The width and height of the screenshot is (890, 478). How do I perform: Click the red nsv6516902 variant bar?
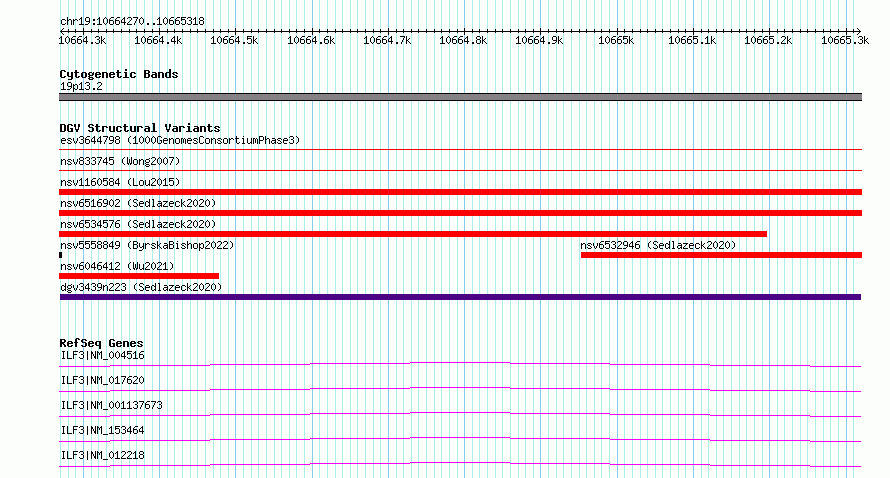tap(460, 213)
